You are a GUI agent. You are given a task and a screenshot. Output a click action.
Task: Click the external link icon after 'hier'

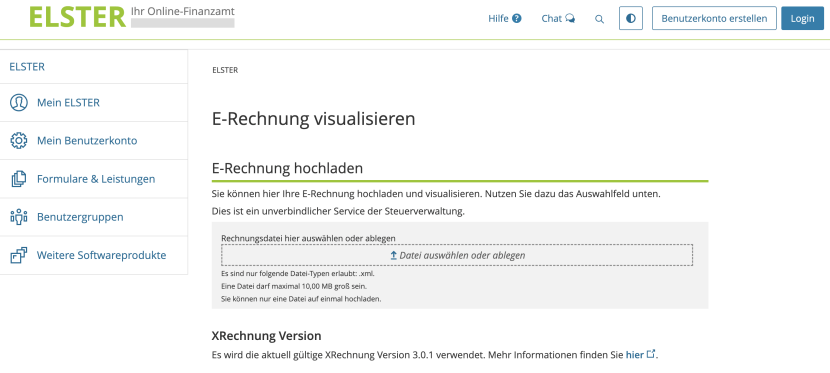[x=651, y=354]
